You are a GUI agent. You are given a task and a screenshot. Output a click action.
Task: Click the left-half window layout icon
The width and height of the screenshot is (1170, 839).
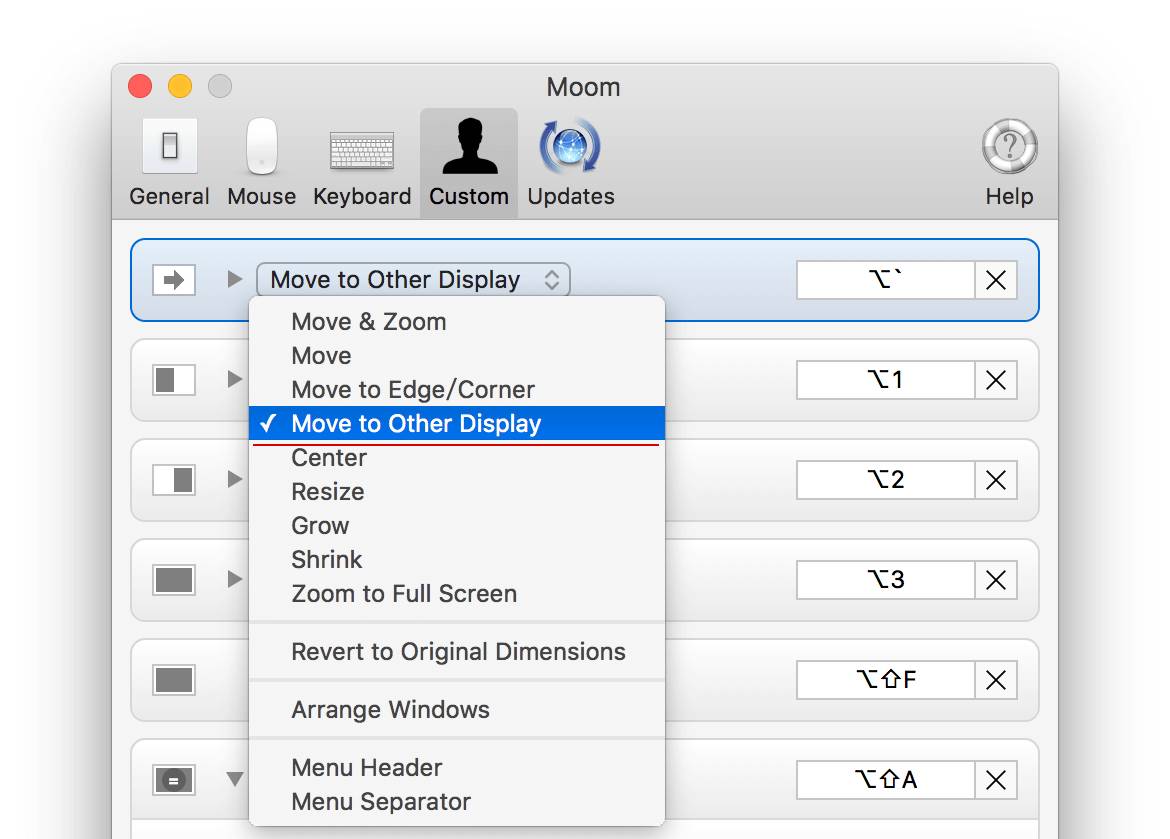pyautogui.click(x=174, y=380)
